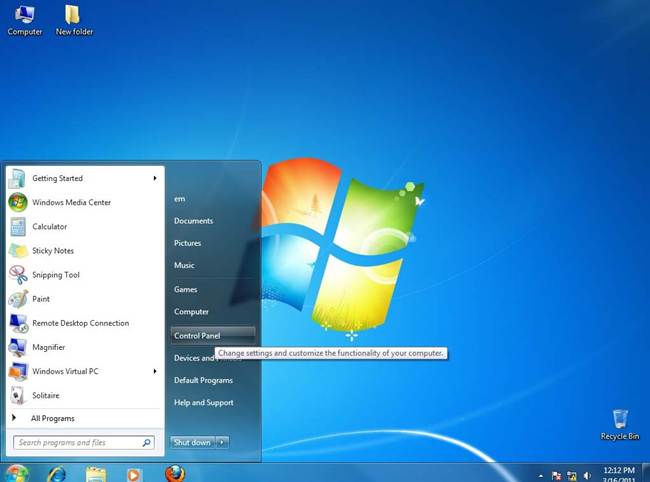Open Documents from Start menu
Screen dimensions: 650x482
click(x=194, y=221)
